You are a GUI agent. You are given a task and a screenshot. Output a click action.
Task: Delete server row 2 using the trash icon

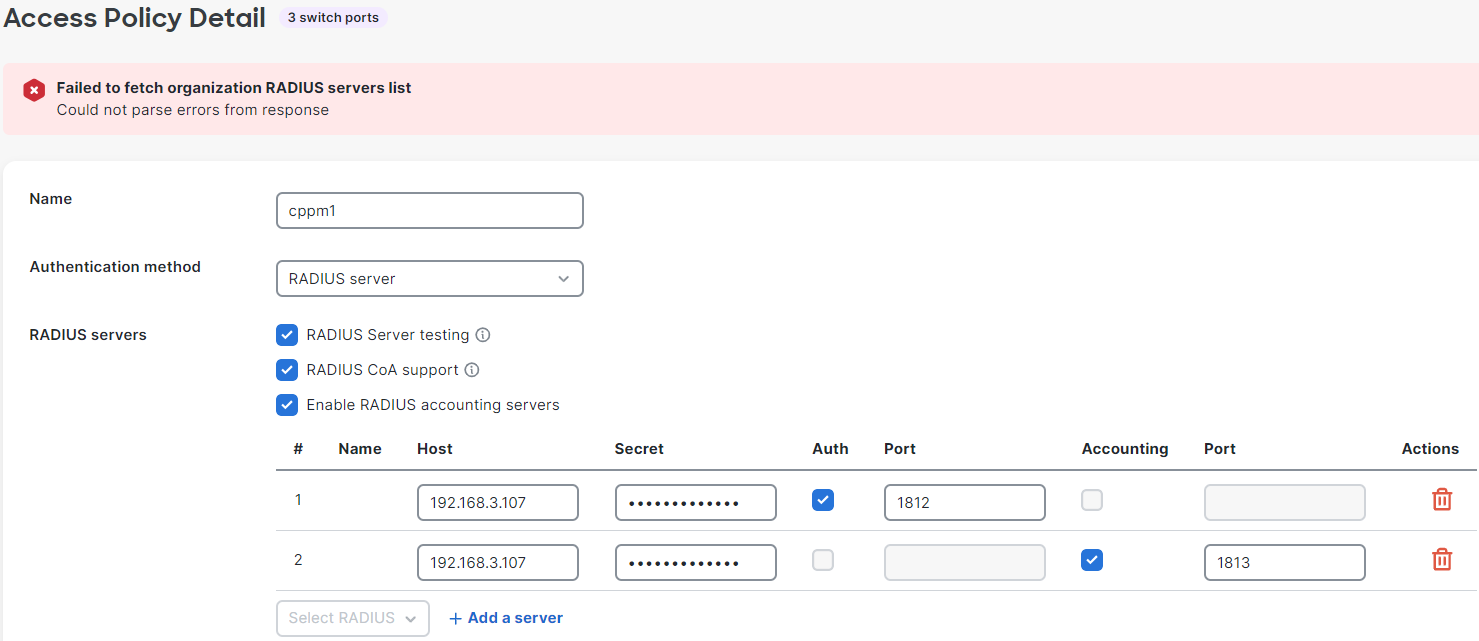coord(1442,561)
